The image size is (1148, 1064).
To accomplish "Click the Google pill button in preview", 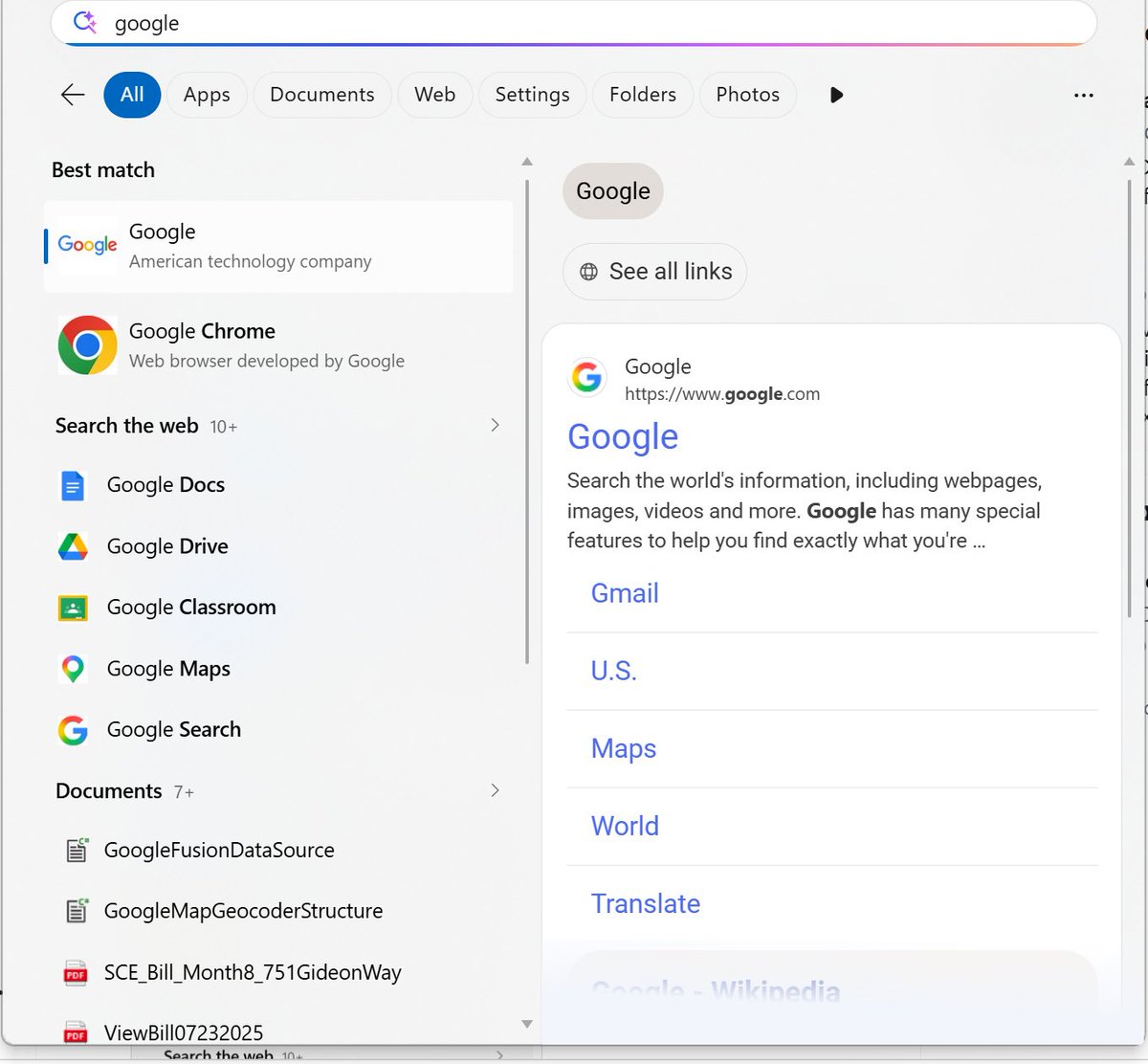I will (613, 191).
